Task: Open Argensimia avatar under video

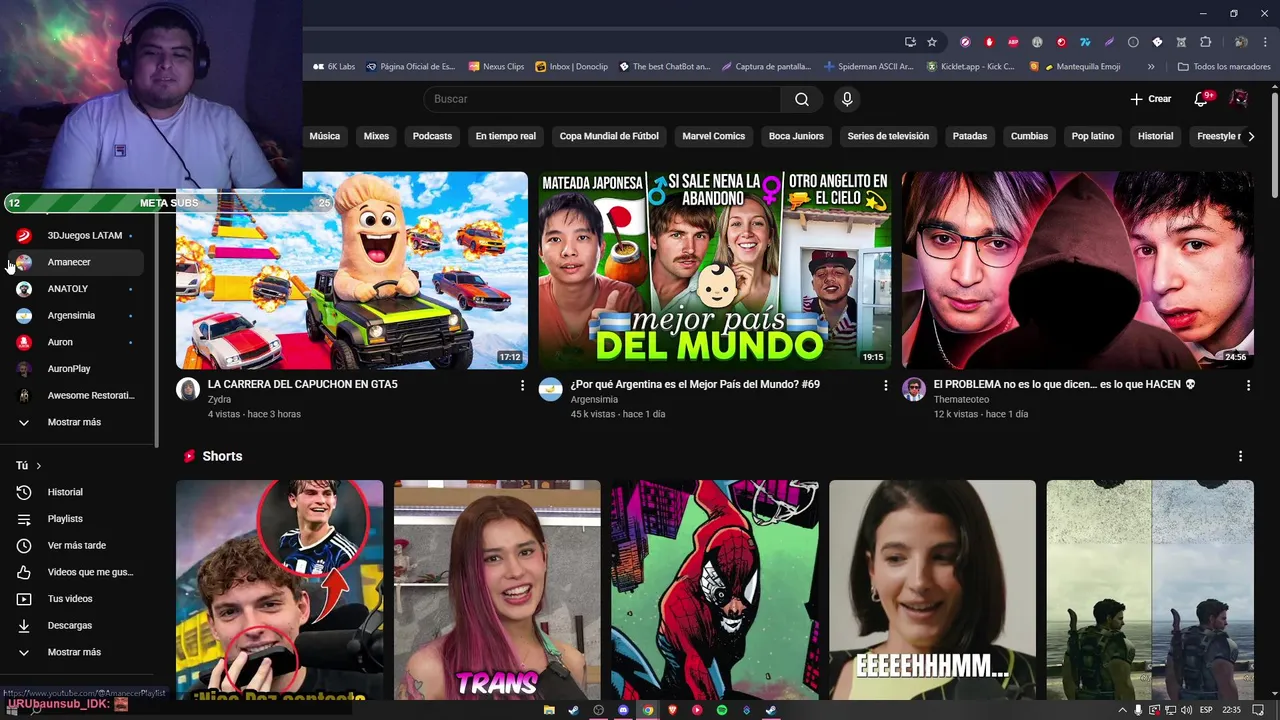Action: pyautogui.click(x=551, y=390)
